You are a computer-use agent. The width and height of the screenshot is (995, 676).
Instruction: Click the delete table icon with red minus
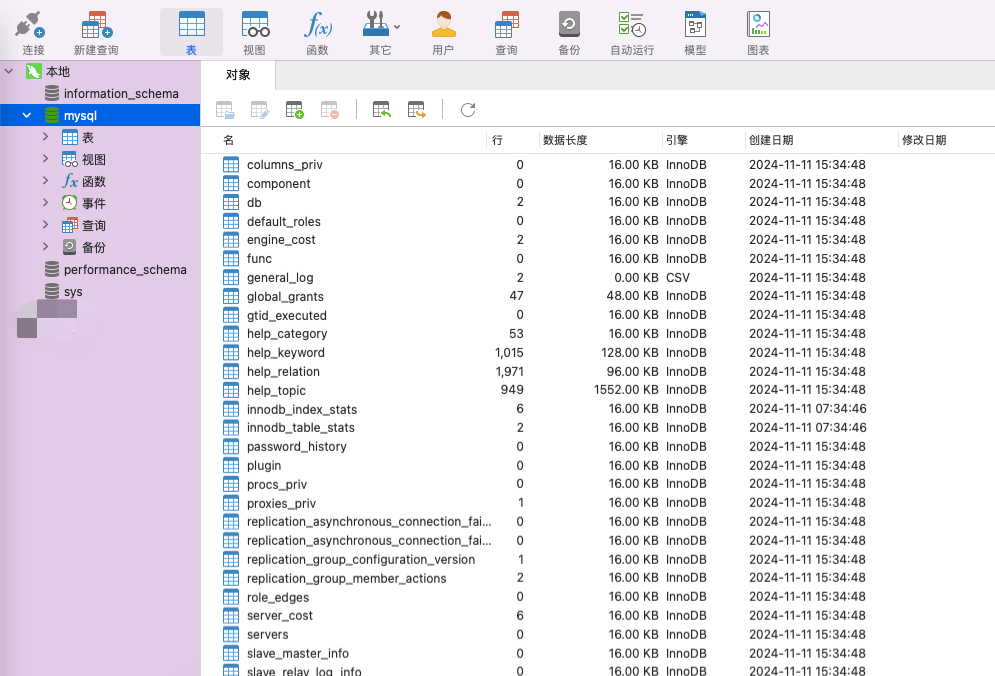[329, 110]
